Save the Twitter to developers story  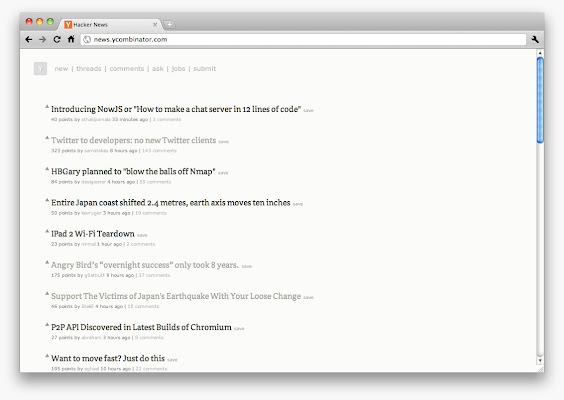click(224, 142)
